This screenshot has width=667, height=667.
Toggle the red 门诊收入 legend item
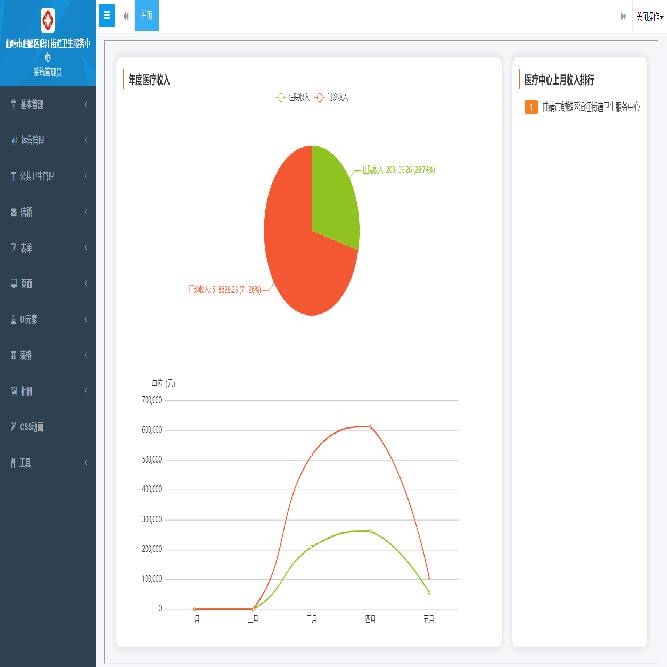[332, 97]
